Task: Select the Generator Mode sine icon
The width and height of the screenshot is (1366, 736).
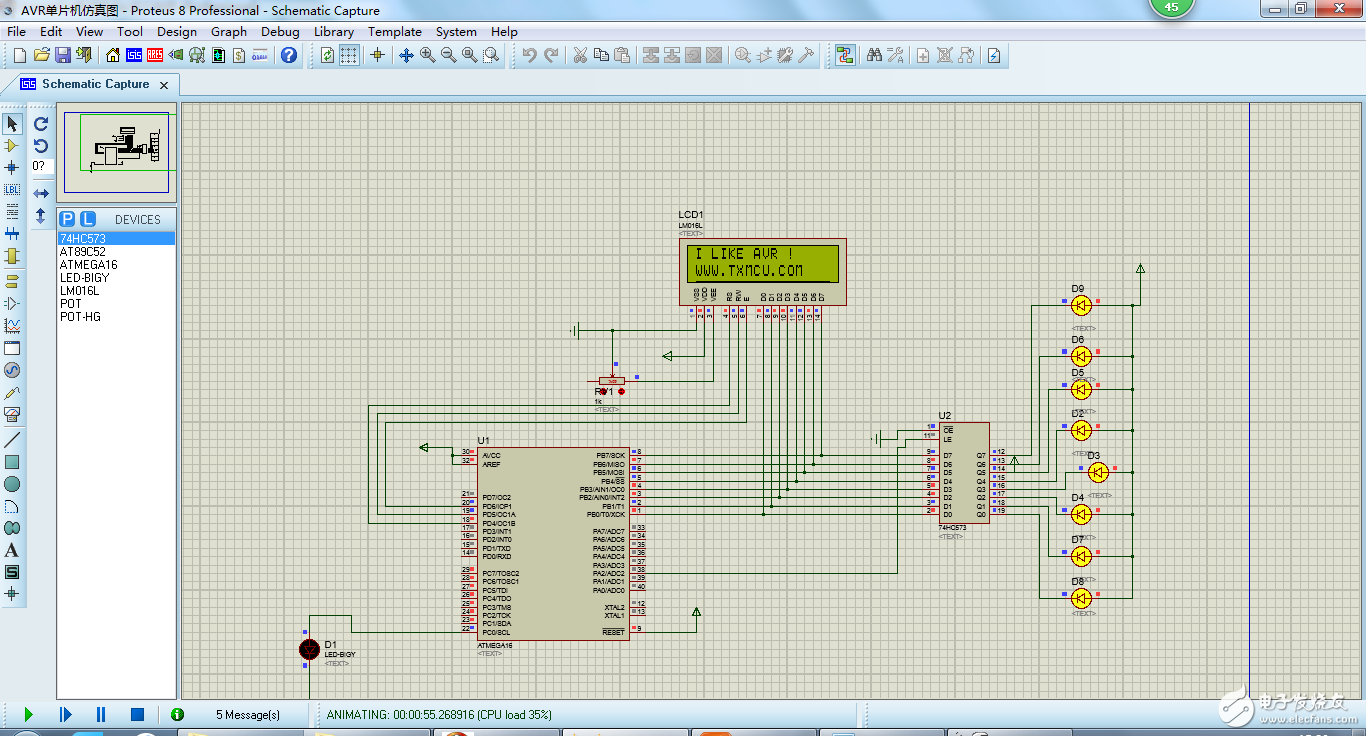Action: tap(12, 370)
